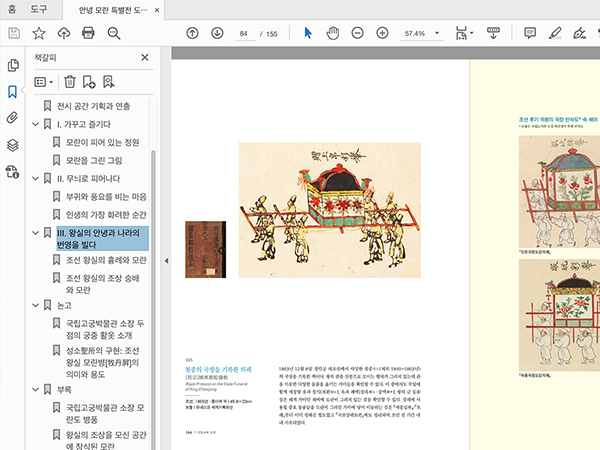Viewport: 600px width, 450px height.
Task: Collapse the 'II. 무늬로 피어나다' bookmark
Action: (36, 178)
